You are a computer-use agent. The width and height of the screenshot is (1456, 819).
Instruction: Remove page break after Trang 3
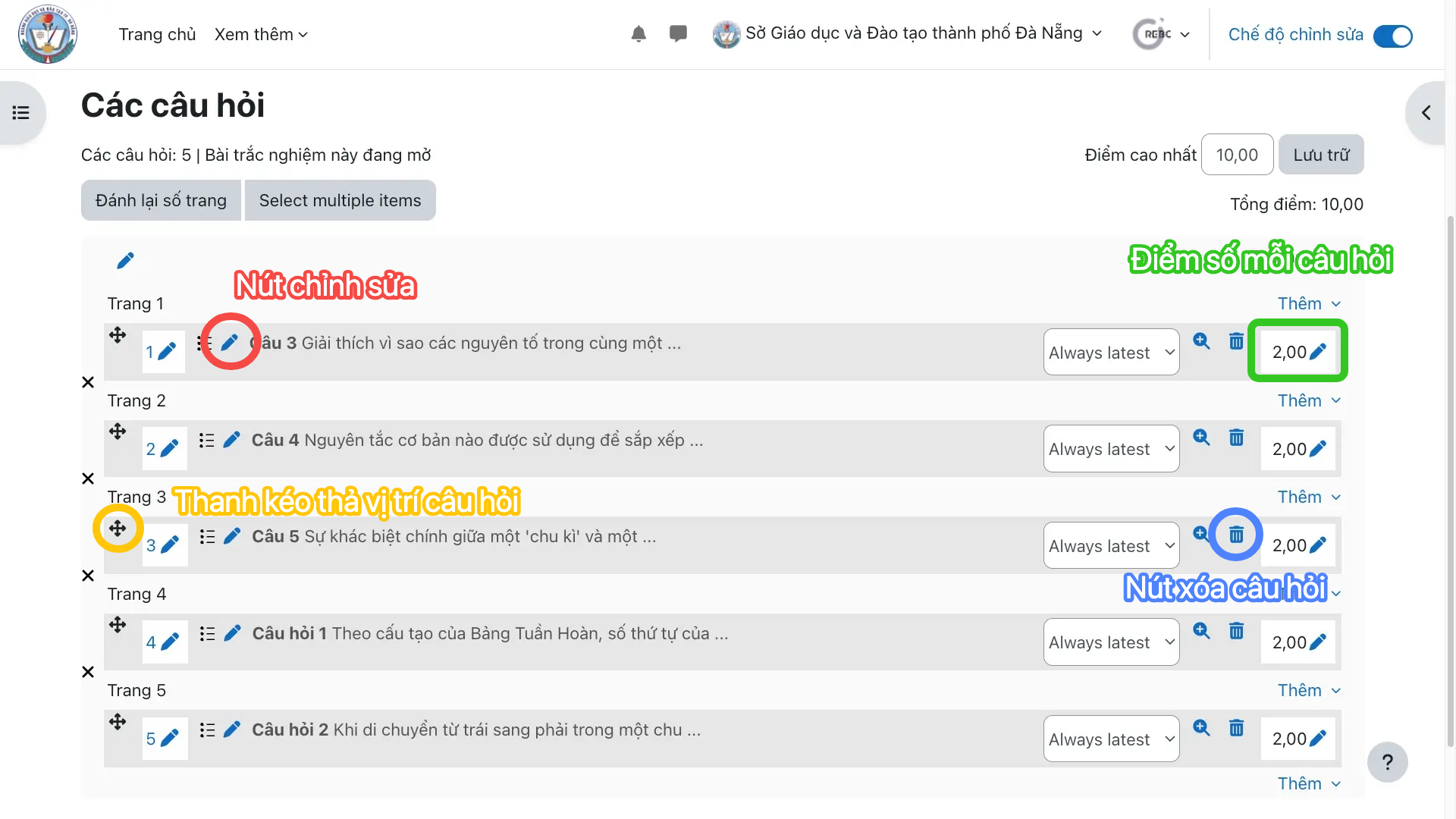[x=88, y=576]
